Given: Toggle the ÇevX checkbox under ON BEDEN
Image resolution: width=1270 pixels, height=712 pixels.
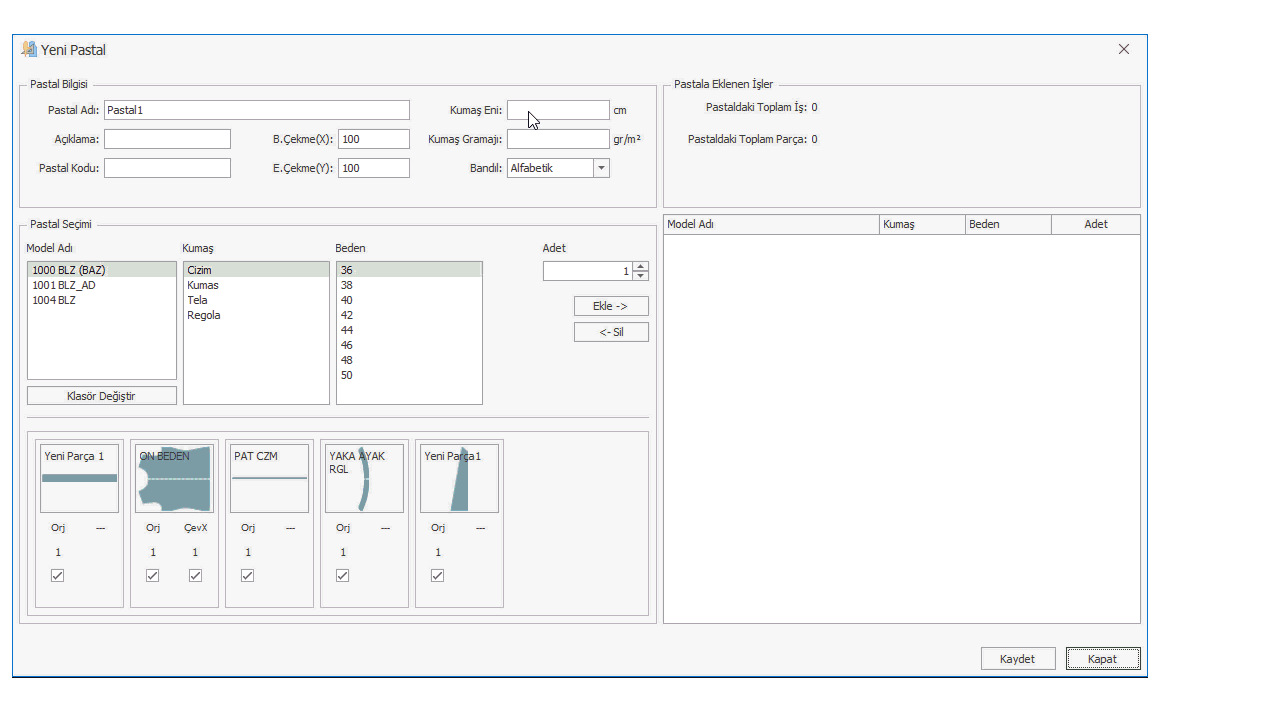Looking at the screenshot, I should tap(195, 575).
